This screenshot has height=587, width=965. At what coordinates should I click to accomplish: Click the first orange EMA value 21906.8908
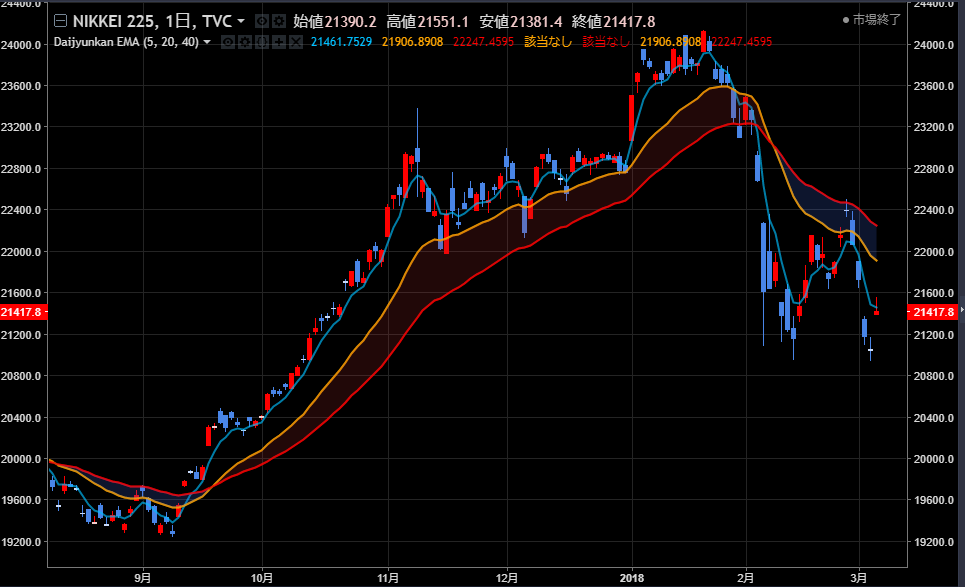pyautogui.click(x=412, y=42)
